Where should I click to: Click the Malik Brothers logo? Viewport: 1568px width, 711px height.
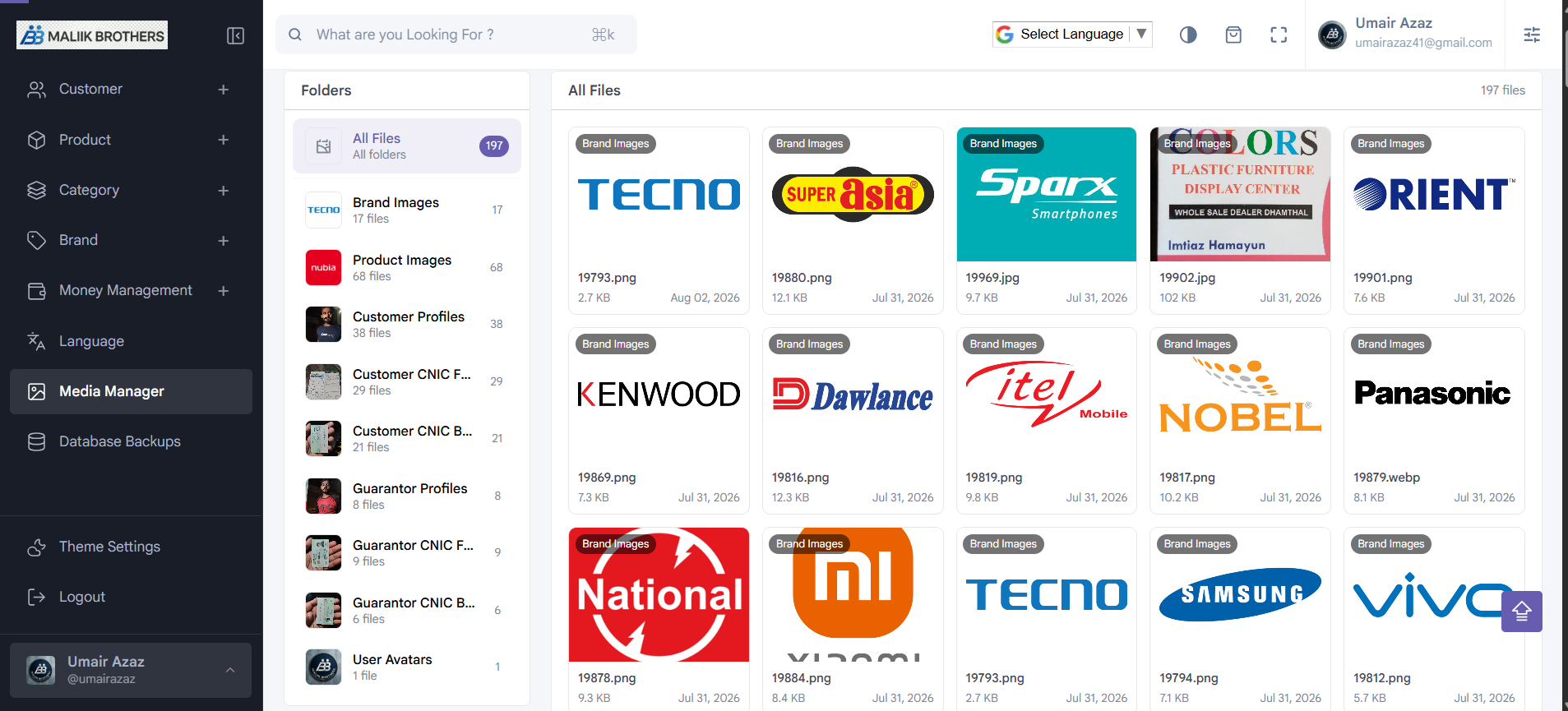click(x=92, y=35)
